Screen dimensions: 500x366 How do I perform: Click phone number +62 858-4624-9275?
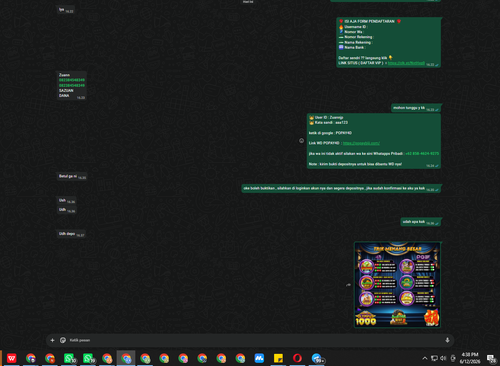pyautogui.click(x=422, y=154)
